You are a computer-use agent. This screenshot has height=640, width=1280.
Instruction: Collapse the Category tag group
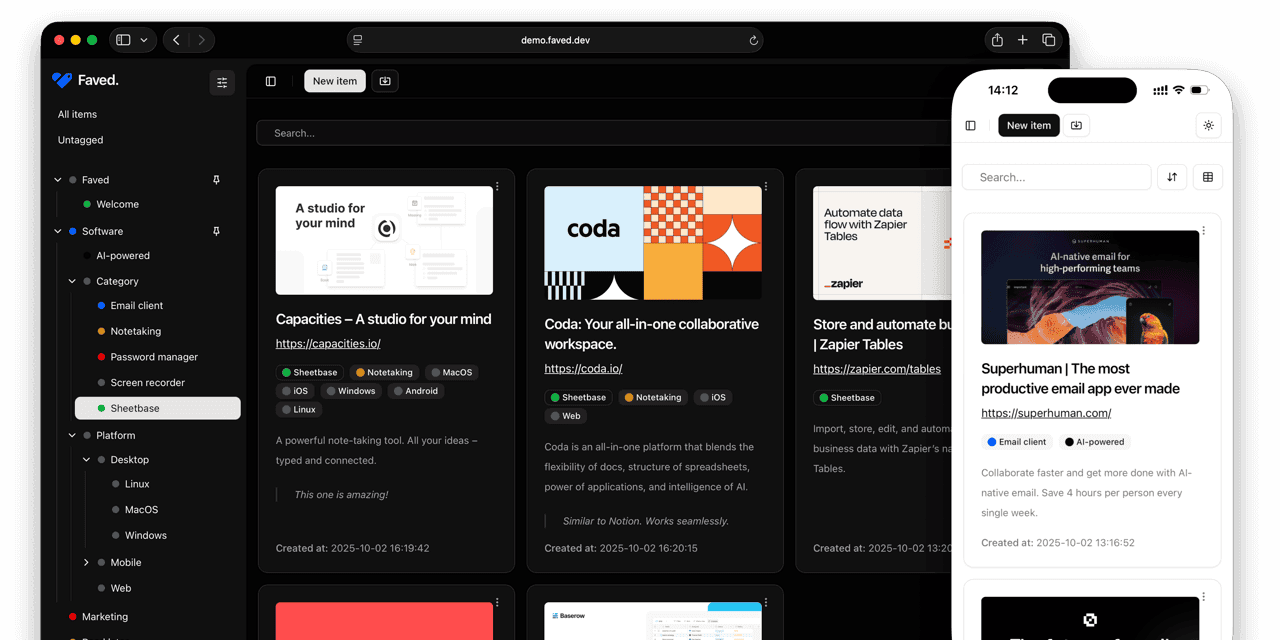click(x=72, y=282)
